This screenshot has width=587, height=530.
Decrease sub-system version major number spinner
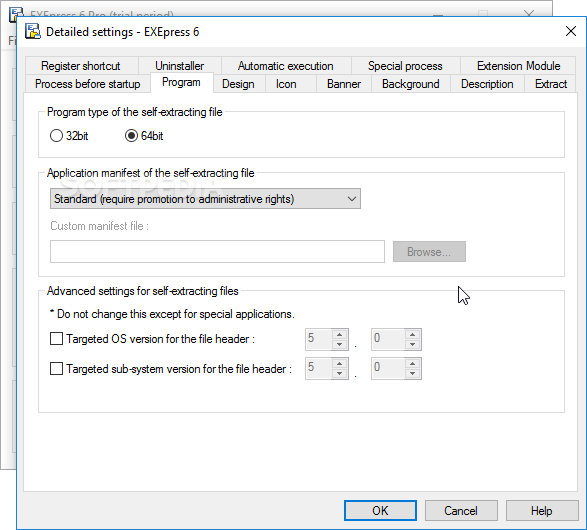tap(340, 373)
